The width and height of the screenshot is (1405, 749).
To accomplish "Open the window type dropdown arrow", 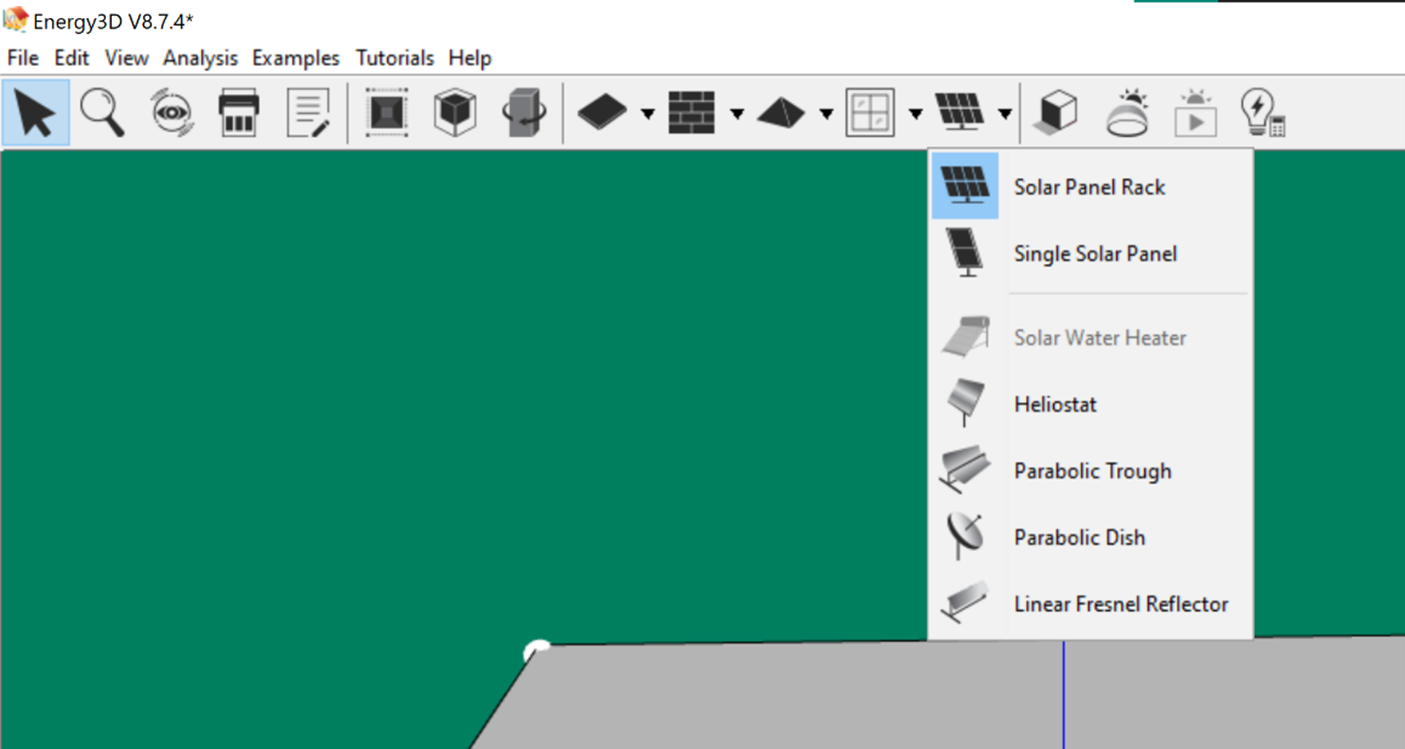I will 917,115.
